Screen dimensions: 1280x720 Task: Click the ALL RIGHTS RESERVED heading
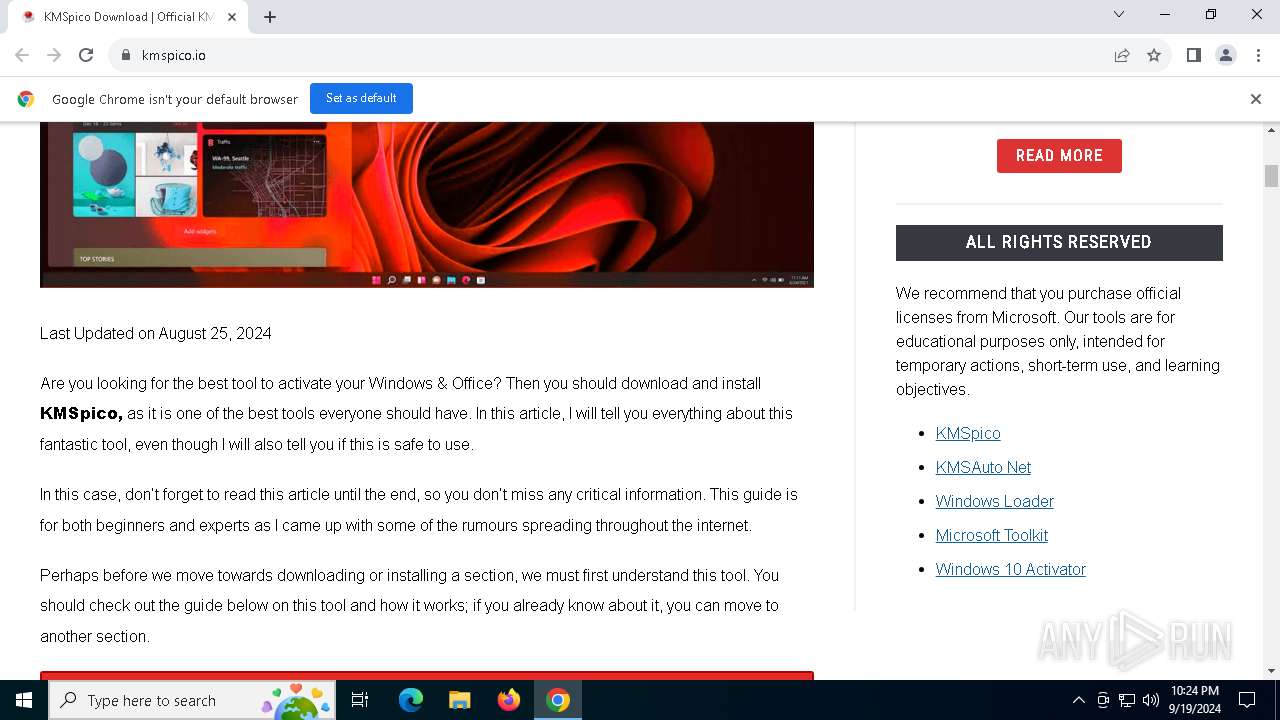click(x=1059, y=242)
